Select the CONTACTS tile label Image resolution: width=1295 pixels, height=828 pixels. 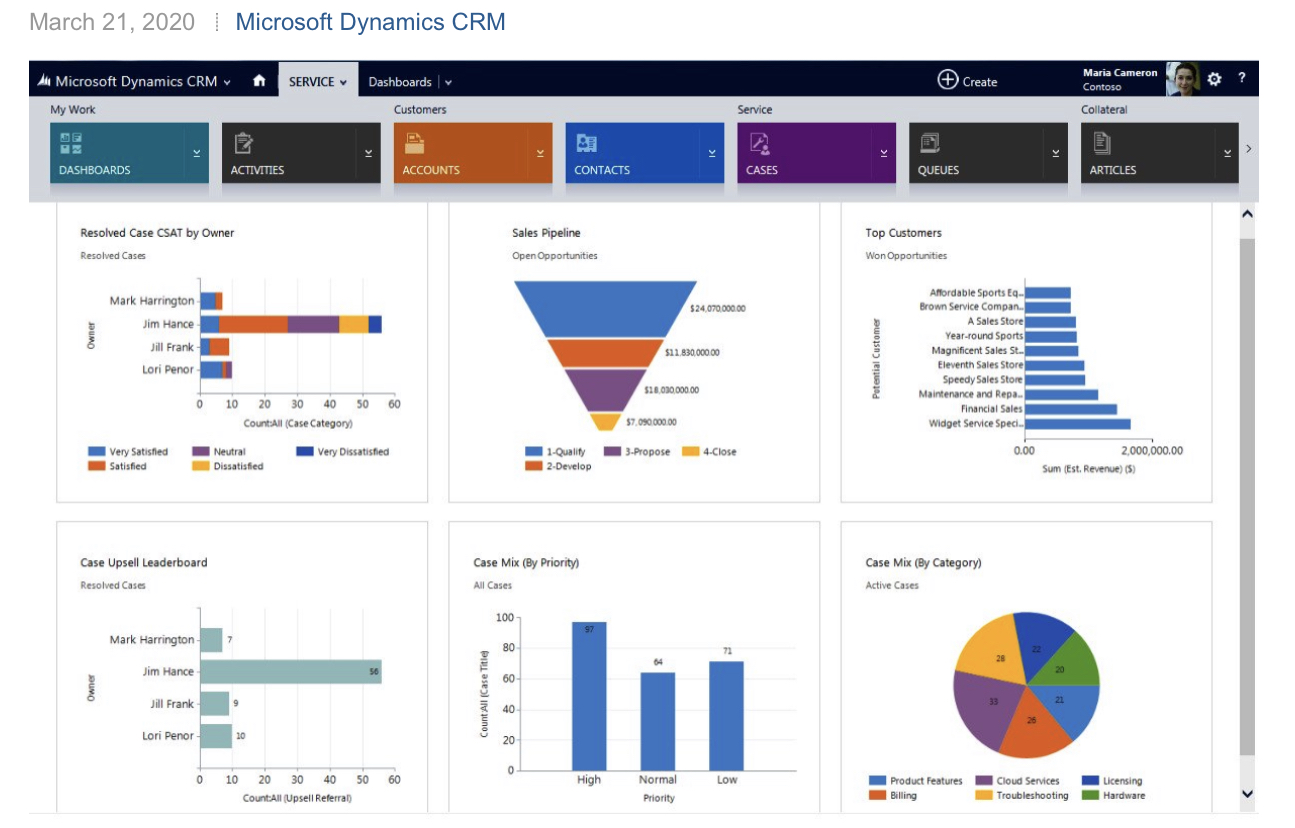(x=602, y=170)
